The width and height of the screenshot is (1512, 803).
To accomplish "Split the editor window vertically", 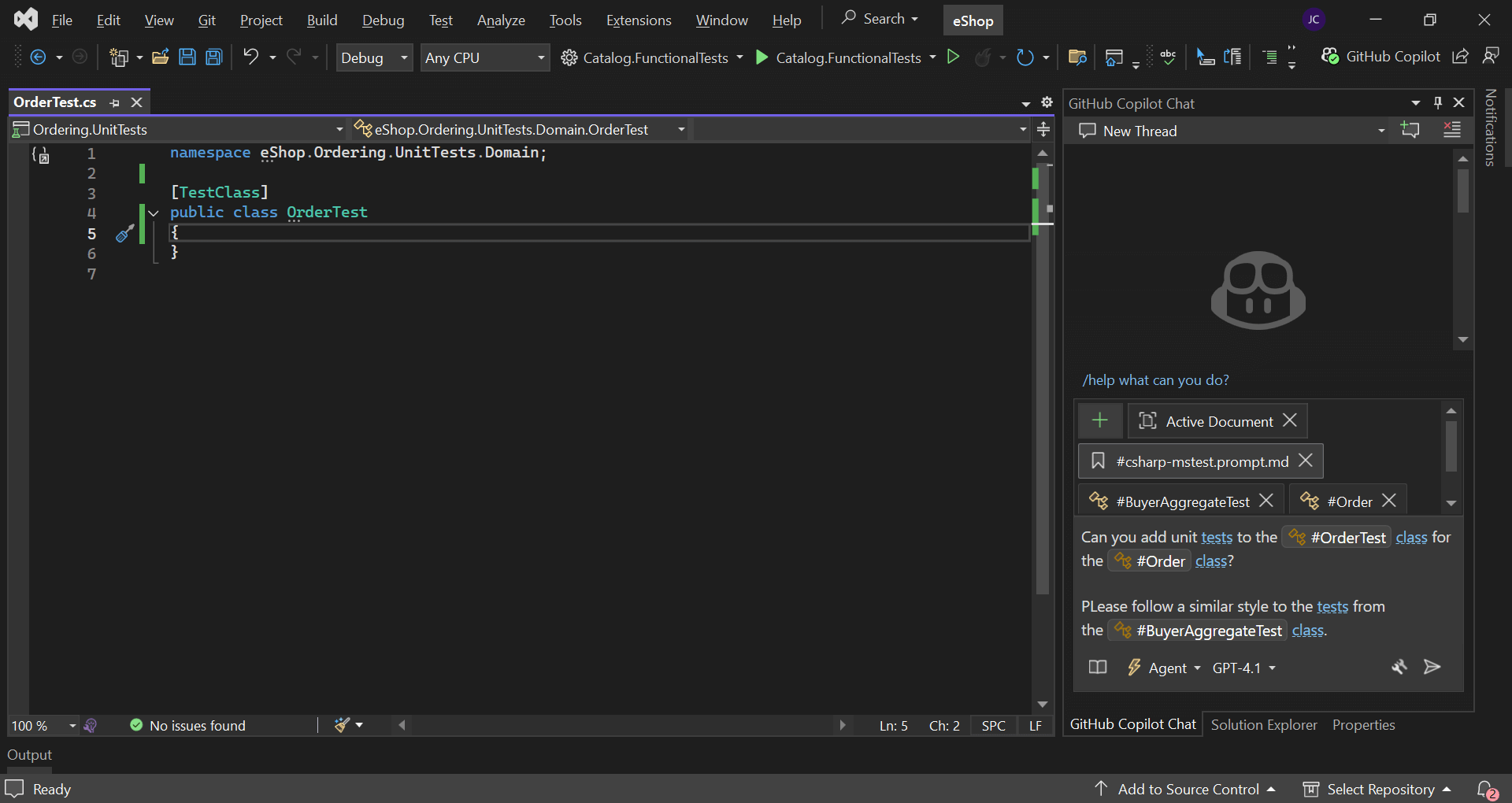I will coord(1043,129).
